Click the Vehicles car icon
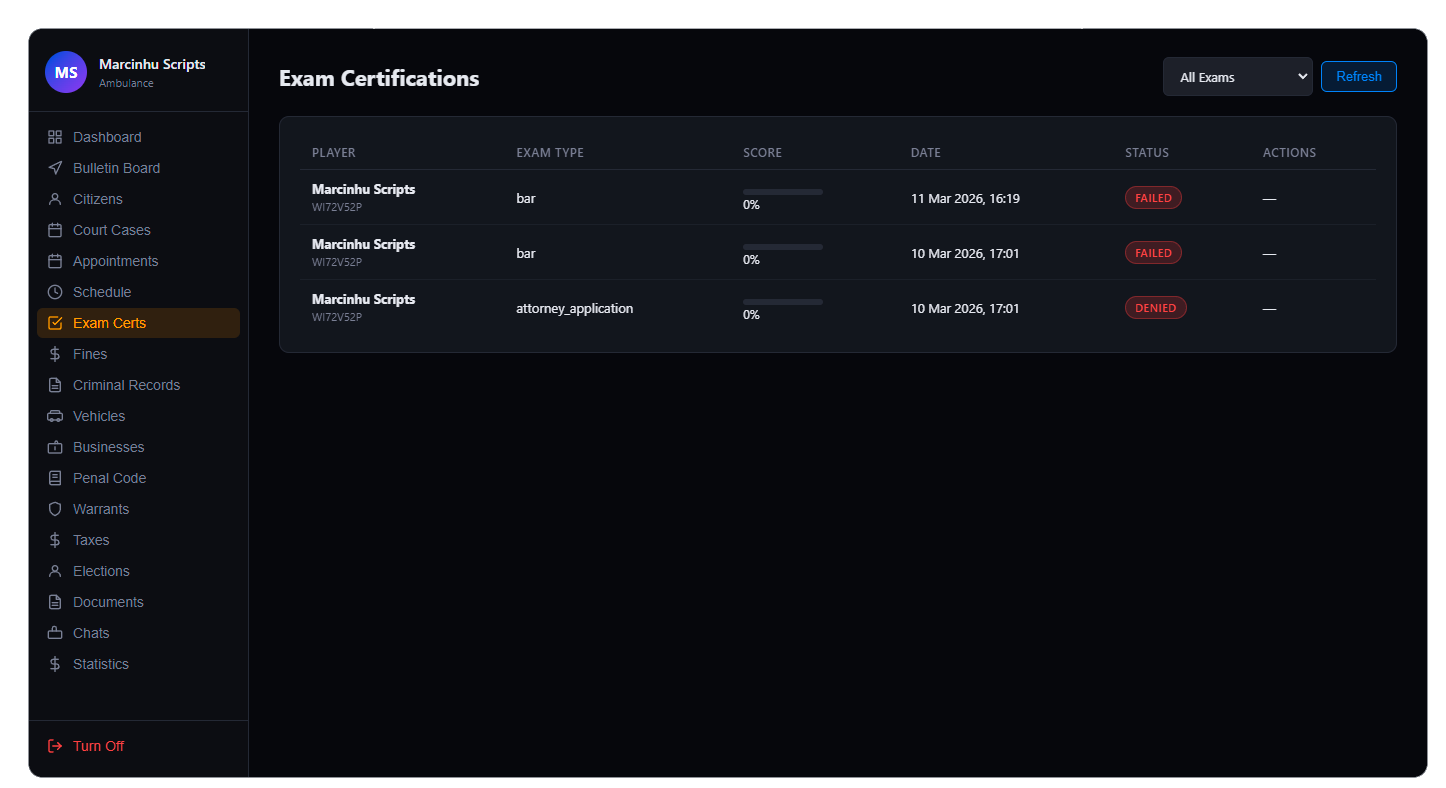This screenshot has height=788, width=1446. coord(55,416)
